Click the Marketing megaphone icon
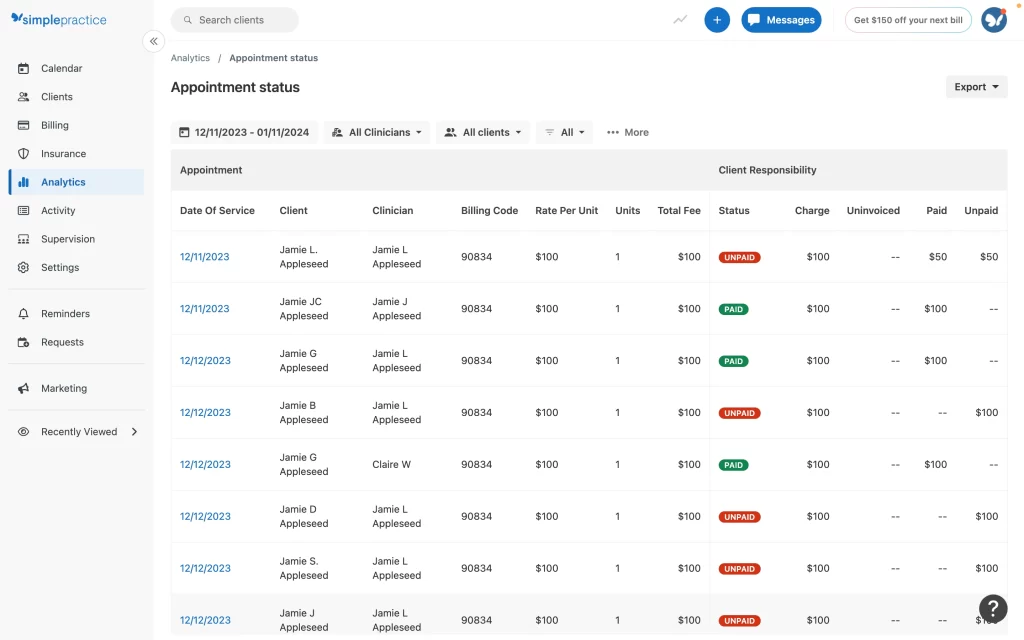 coord(23,389)
